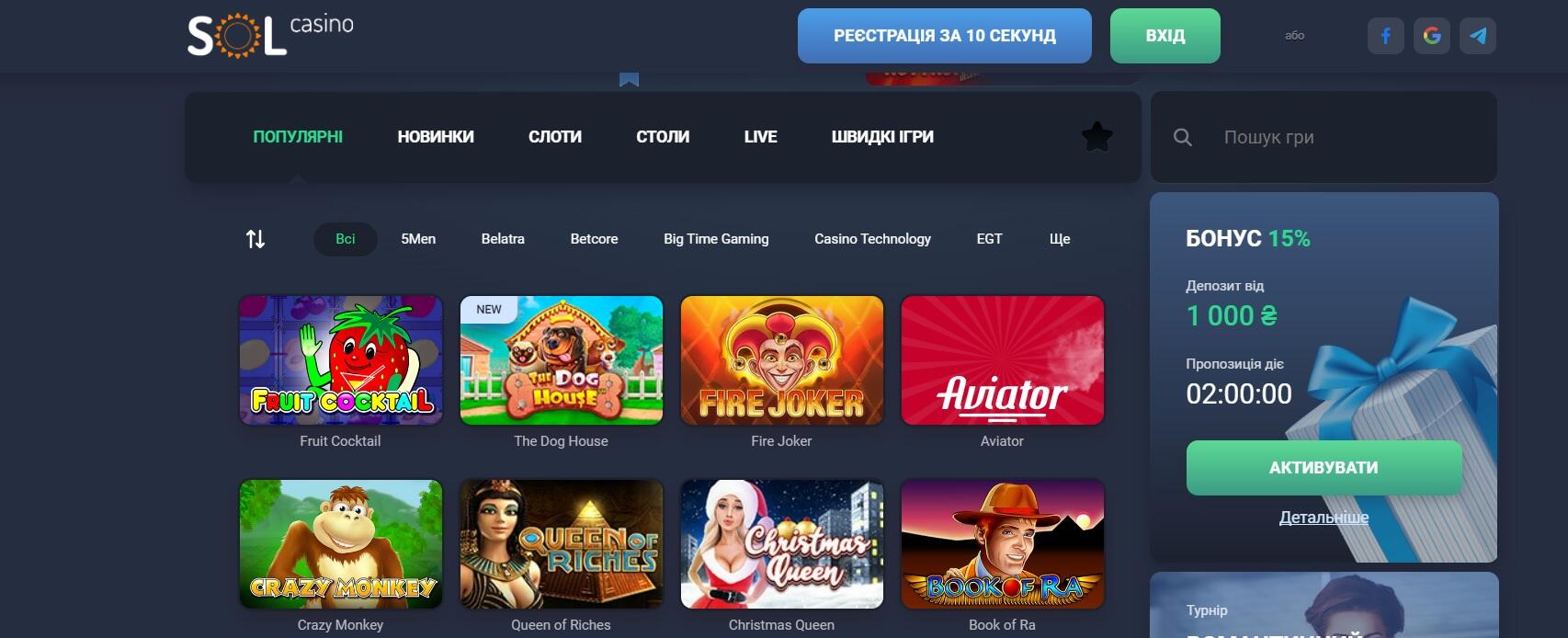This screenshot has height=638, width=1568.
Task: Click the sort arrows icon
Action: click(x=256, y=239)
